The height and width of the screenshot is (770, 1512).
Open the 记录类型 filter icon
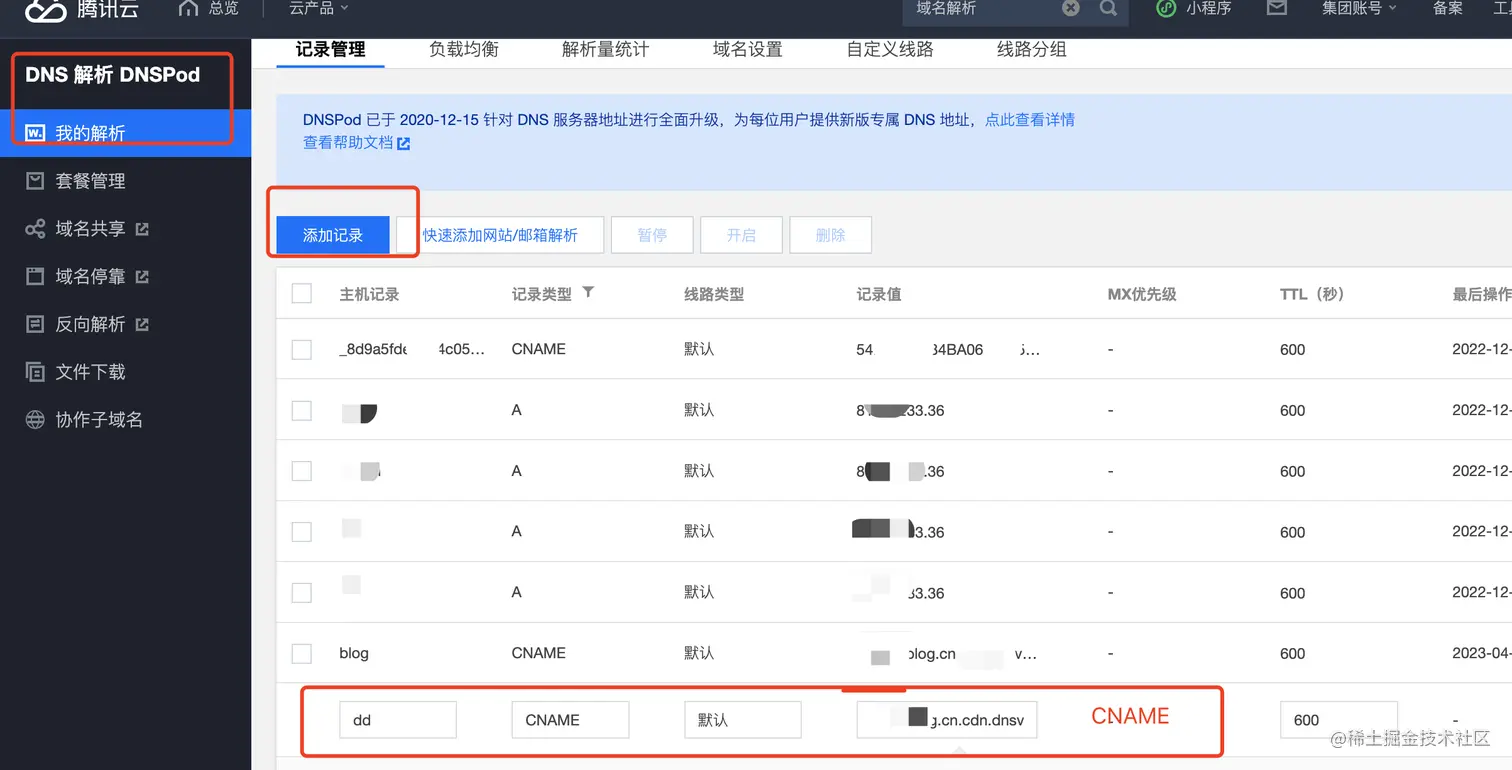click(589, 292)
